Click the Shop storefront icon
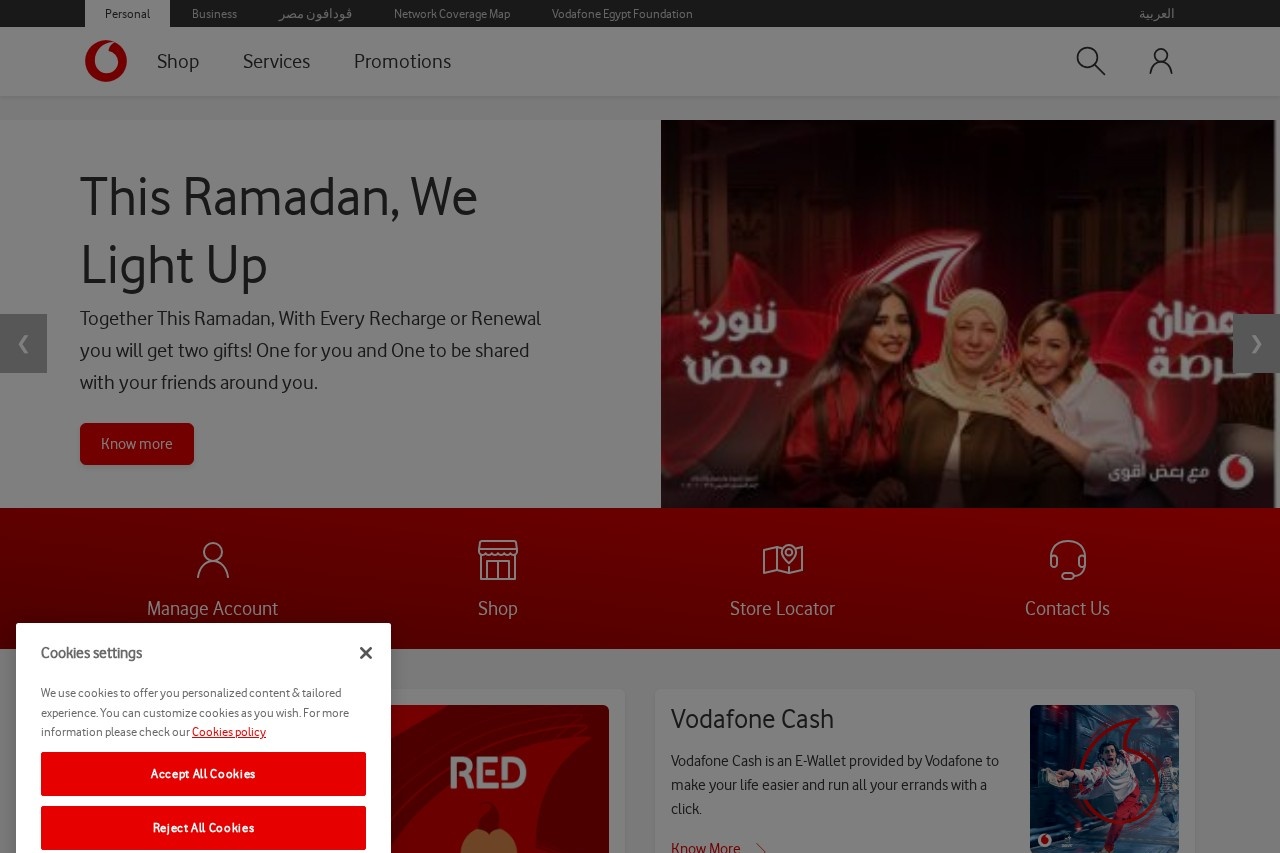This screenshot has width=1280, height=853. point(497,560)
